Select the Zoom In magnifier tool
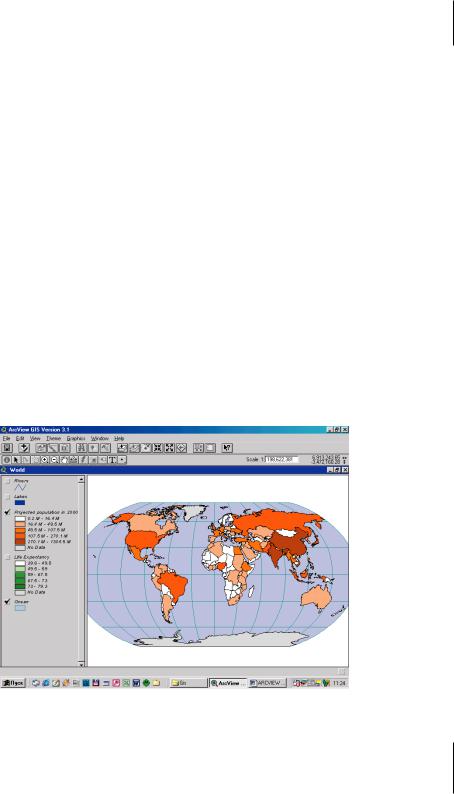The height and width of the screenshot is (794, 454). point(45,460)
